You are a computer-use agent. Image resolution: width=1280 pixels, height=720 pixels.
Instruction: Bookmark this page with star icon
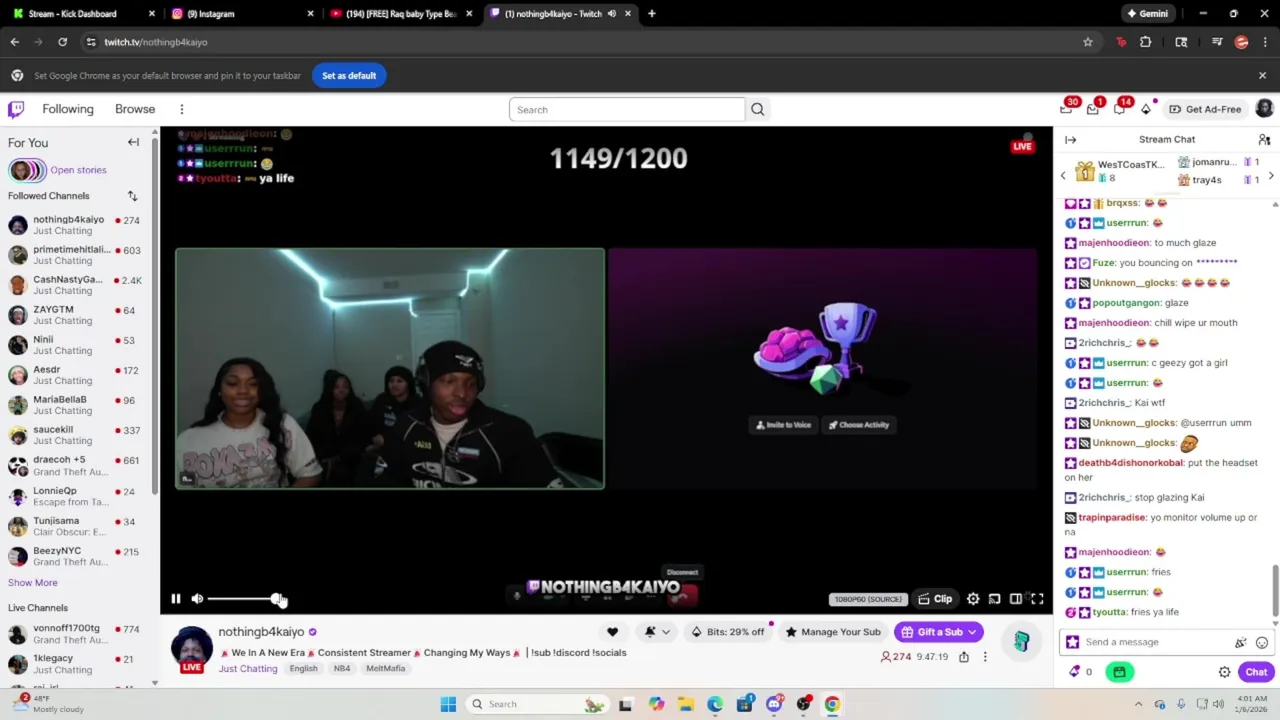click(x=1088, y=42)
